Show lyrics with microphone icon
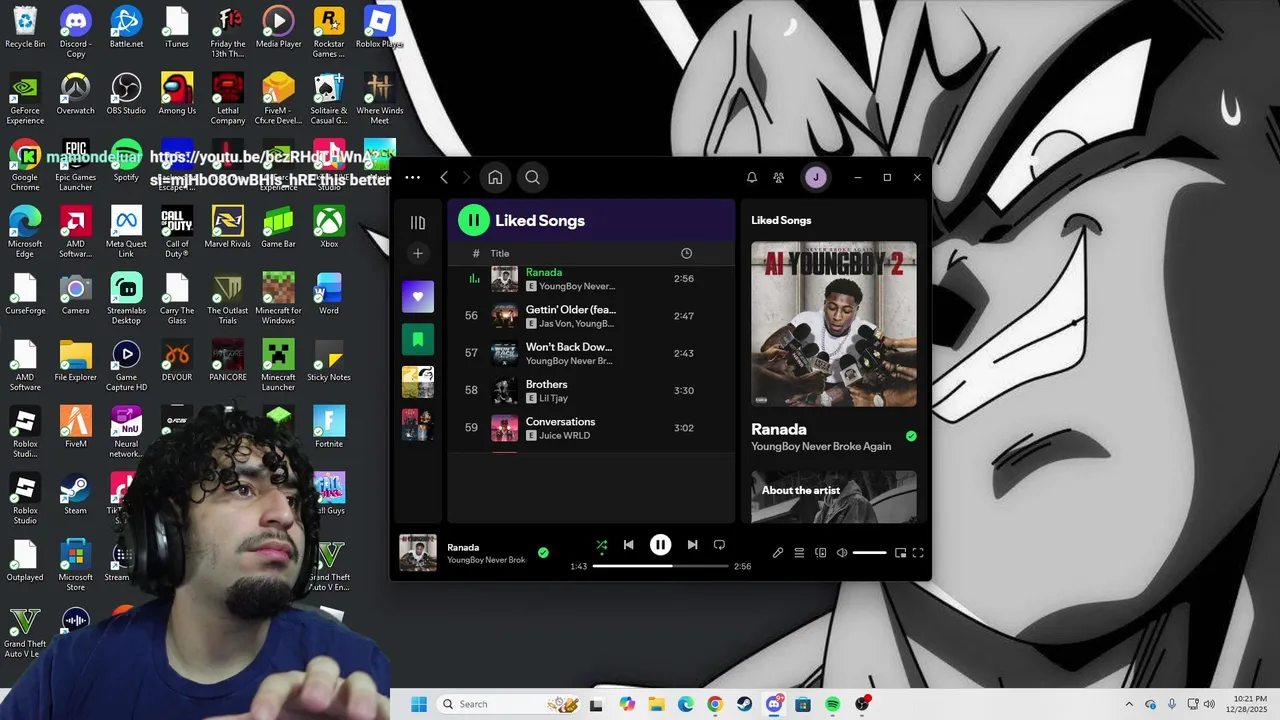The height and width of the screenshot is (720, 1280). tap(778, 553)
